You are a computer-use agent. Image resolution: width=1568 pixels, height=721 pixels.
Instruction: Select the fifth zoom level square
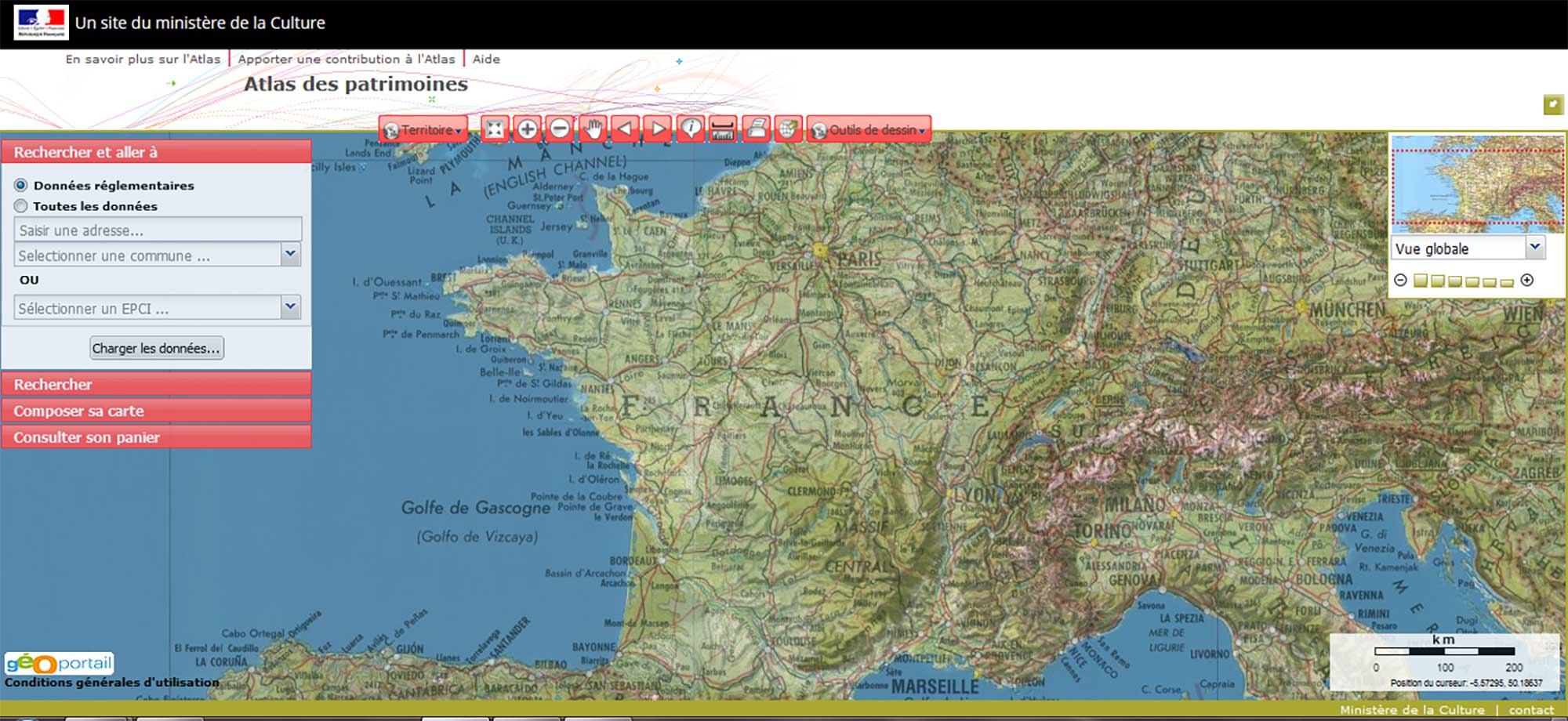(x=1490, y=283)
